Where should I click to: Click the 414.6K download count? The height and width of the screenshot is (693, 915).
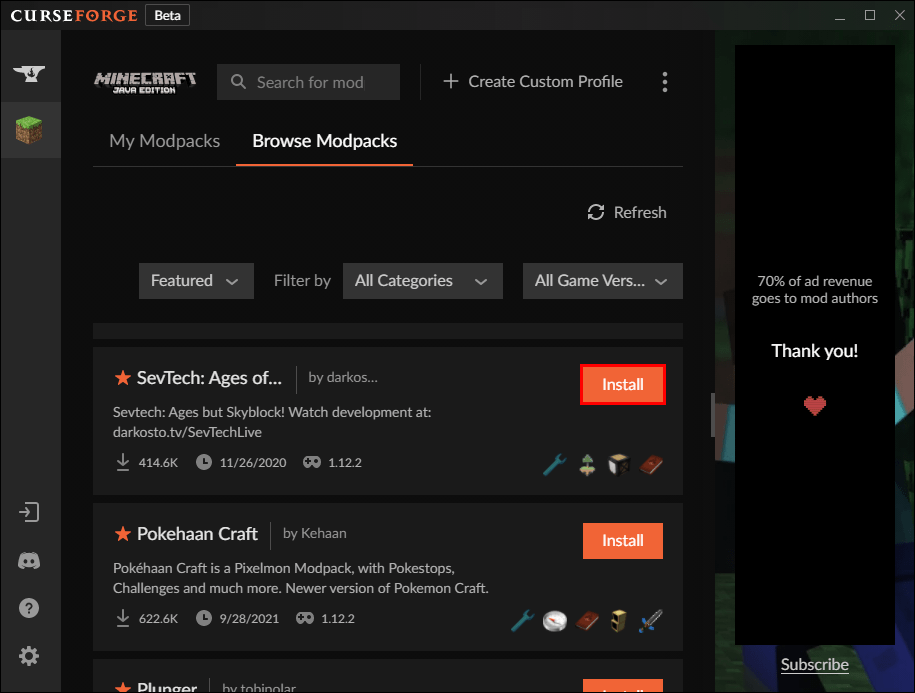pyautogui.click(x=158, y=463)
